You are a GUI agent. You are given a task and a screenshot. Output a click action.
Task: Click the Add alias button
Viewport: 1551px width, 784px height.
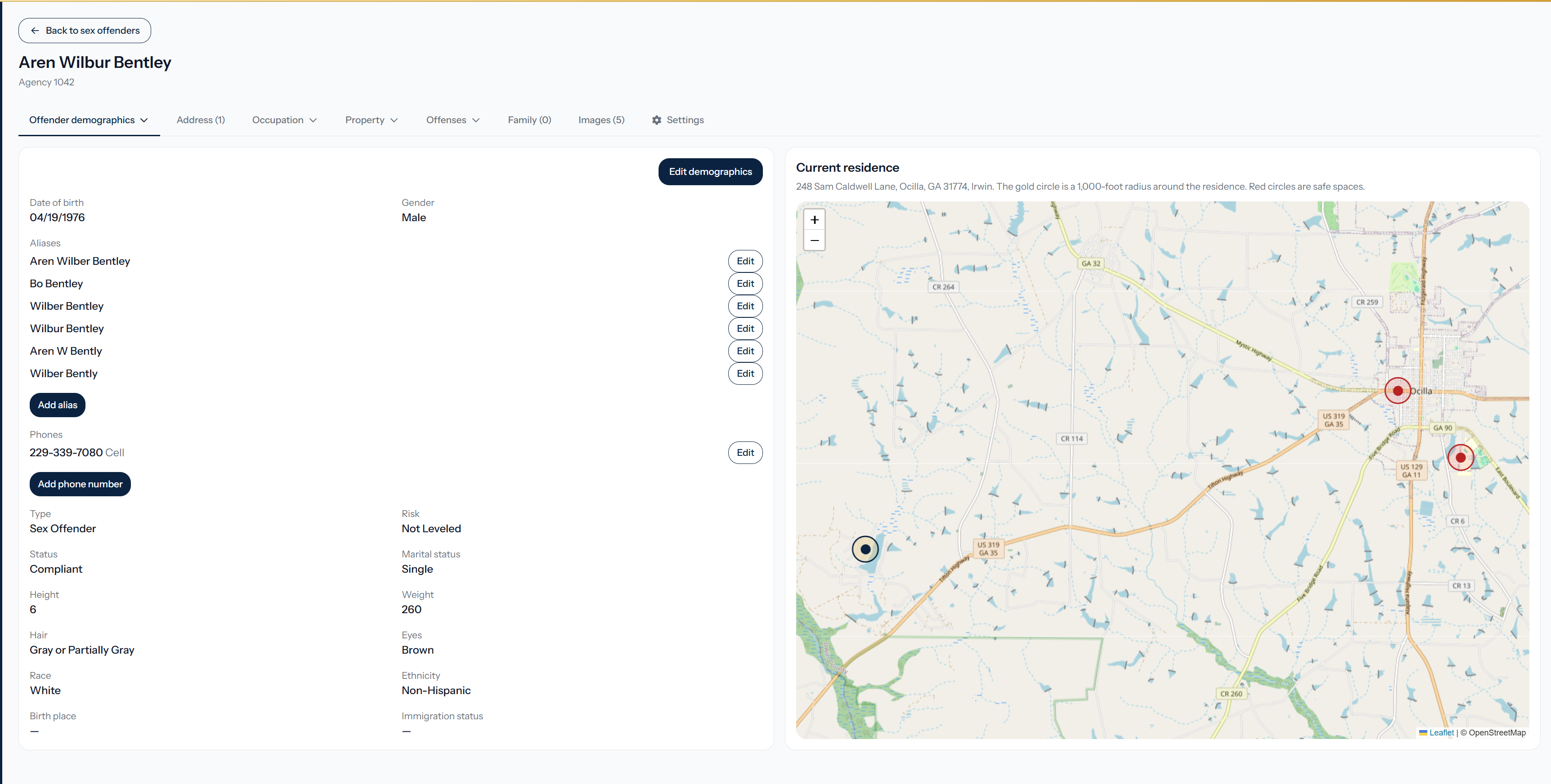tap(57, 405)
